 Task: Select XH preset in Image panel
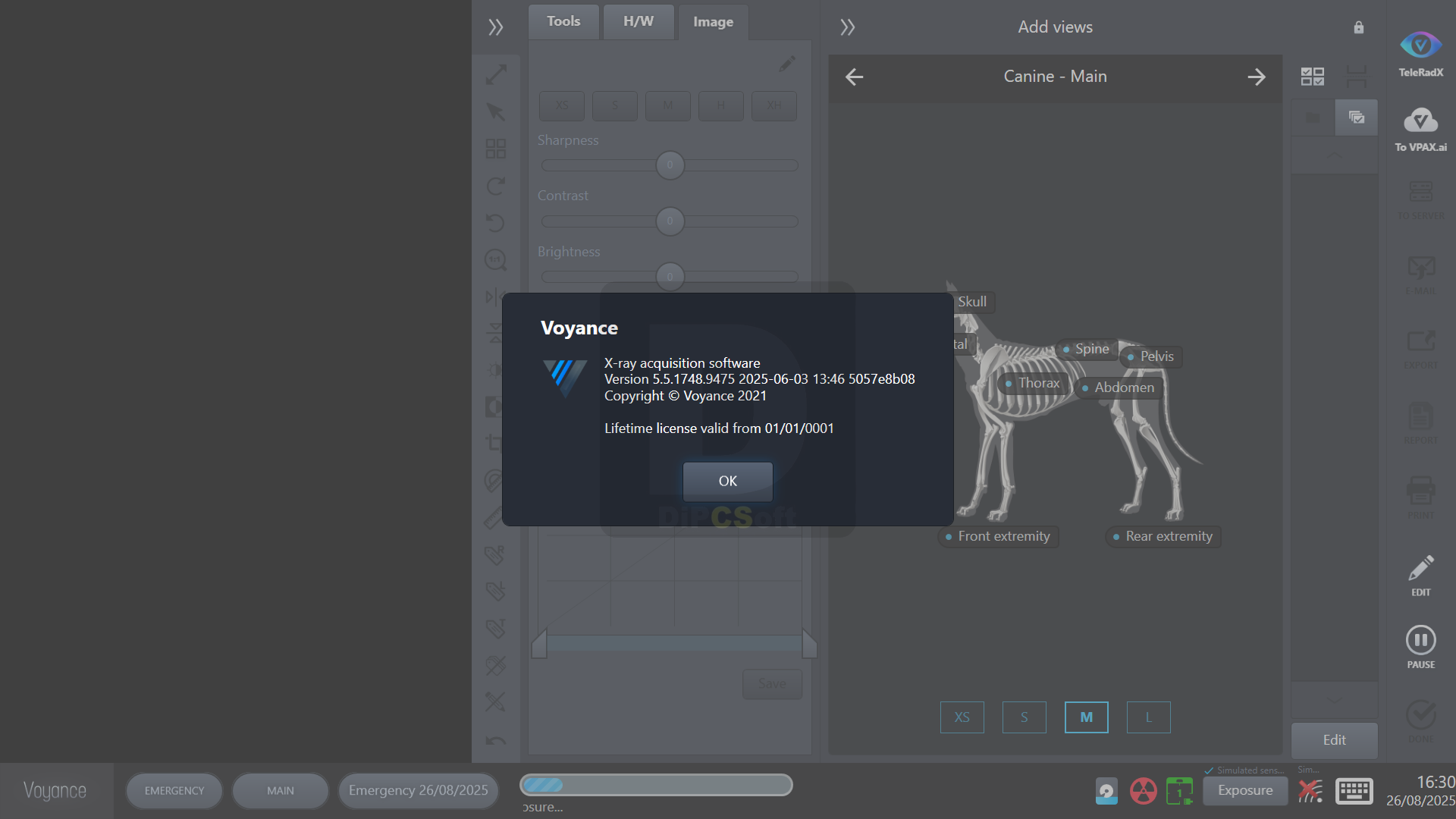pyautogui.click(x=773, y=105)
